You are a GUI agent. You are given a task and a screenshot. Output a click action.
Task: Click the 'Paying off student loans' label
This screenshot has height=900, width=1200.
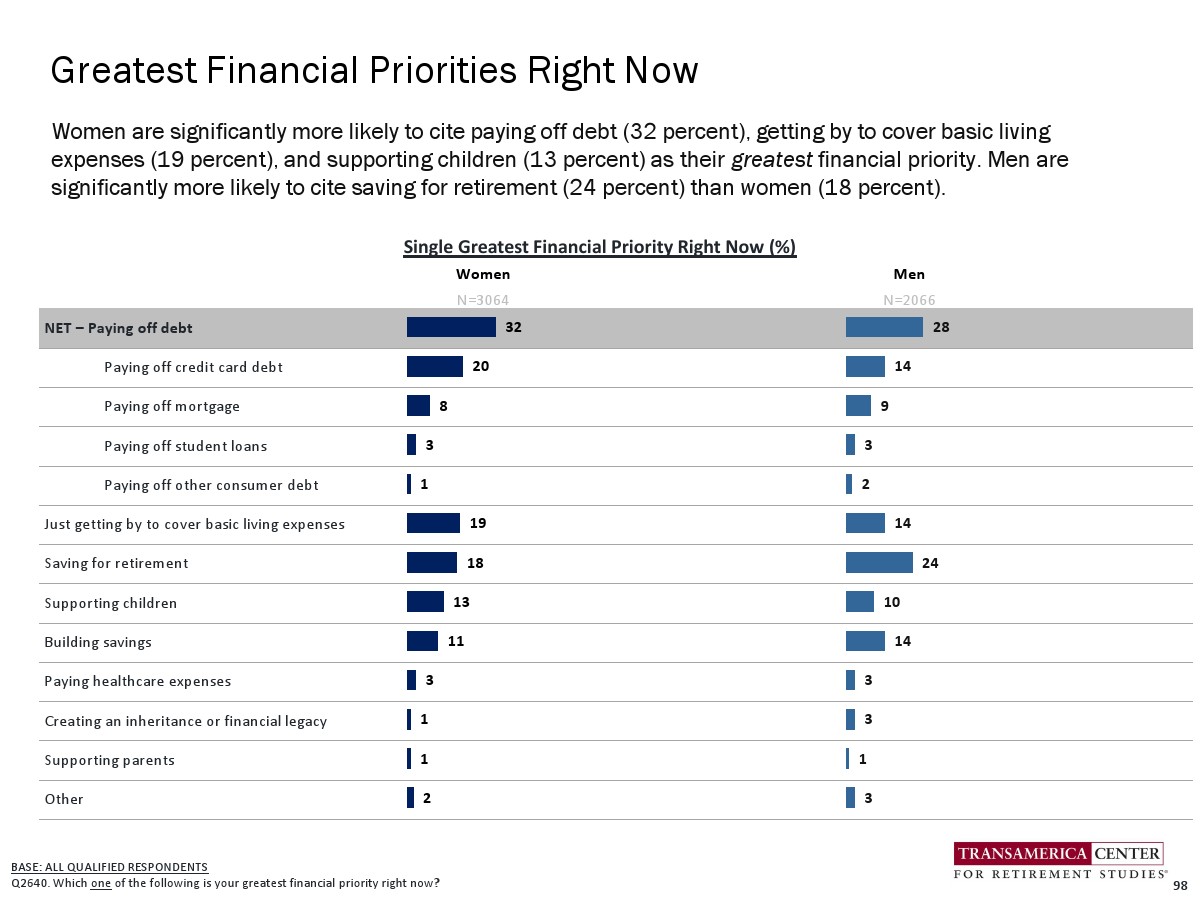(185, 446)
